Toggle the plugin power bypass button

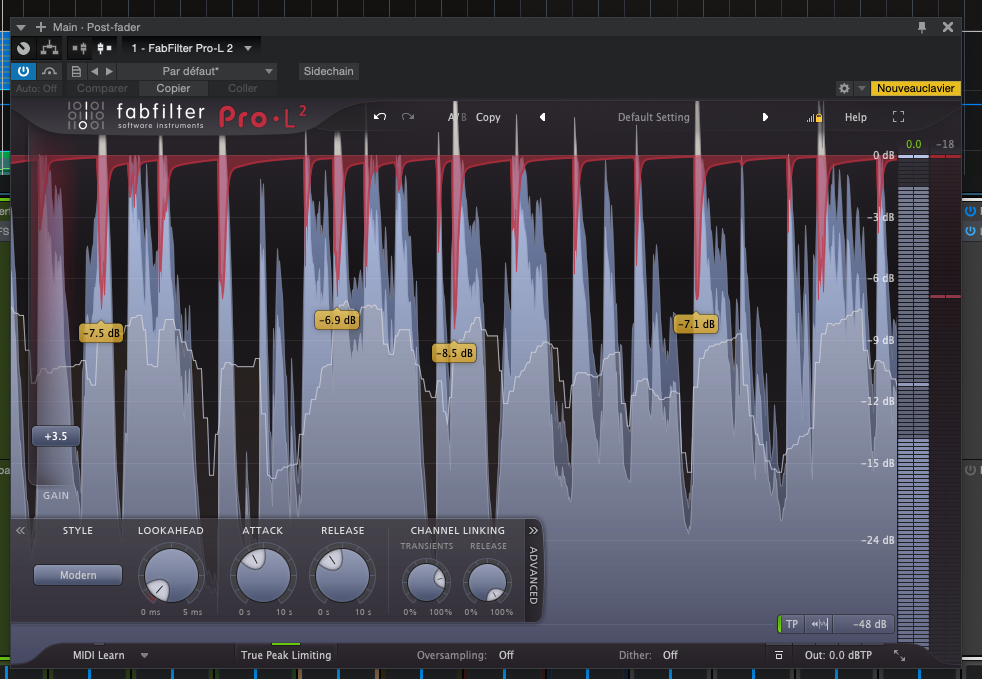tap(24, 71)
